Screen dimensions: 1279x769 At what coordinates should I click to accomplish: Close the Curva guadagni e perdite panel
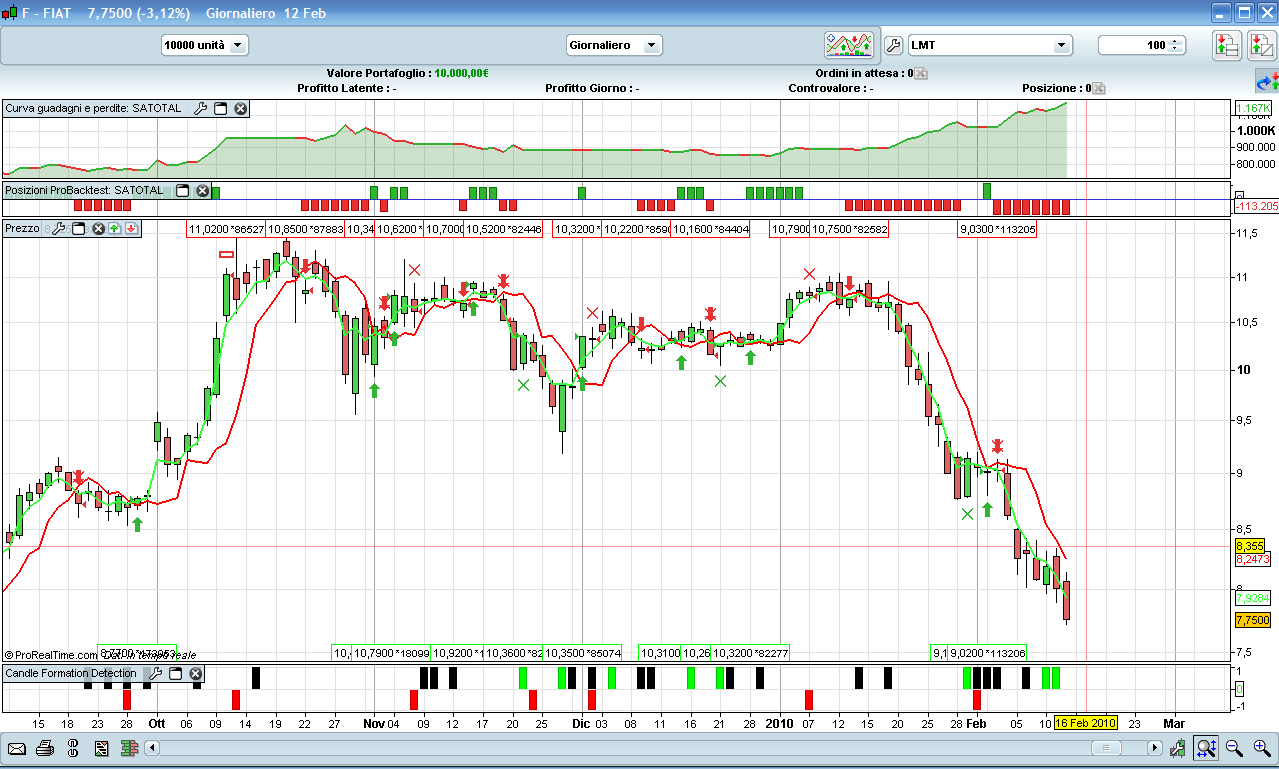241,108
